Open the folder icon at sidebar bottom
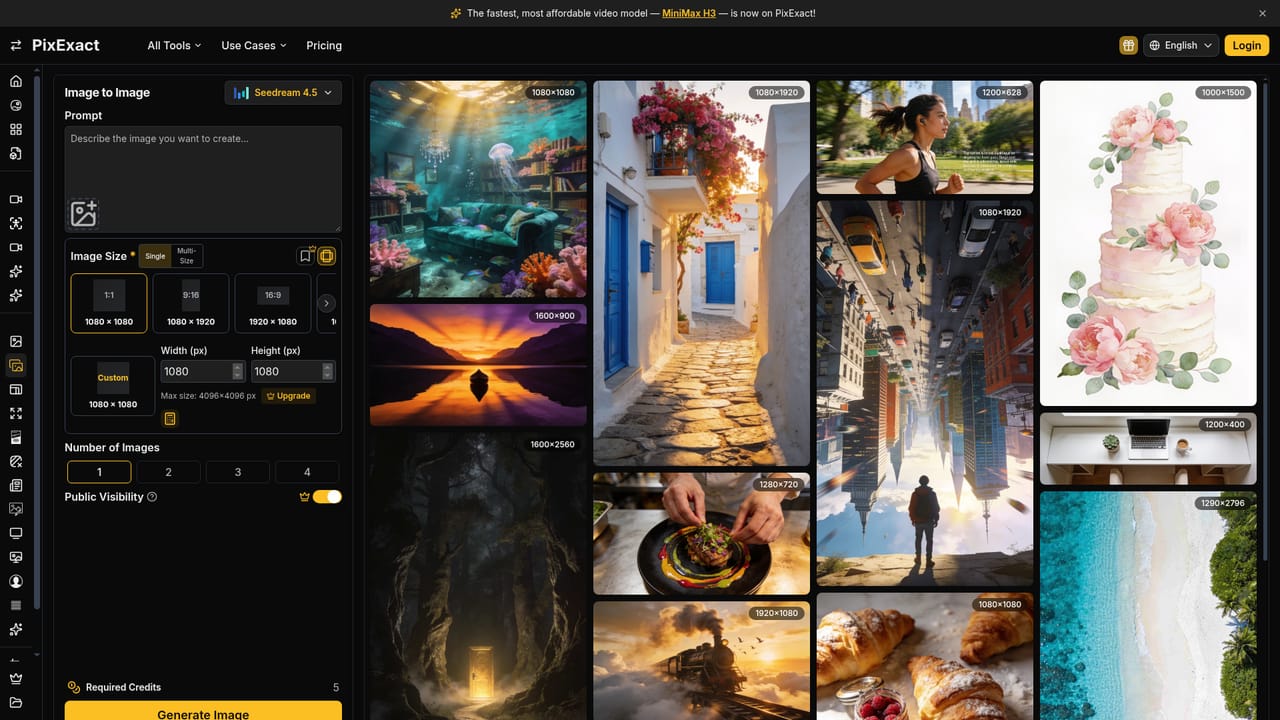 15,702
